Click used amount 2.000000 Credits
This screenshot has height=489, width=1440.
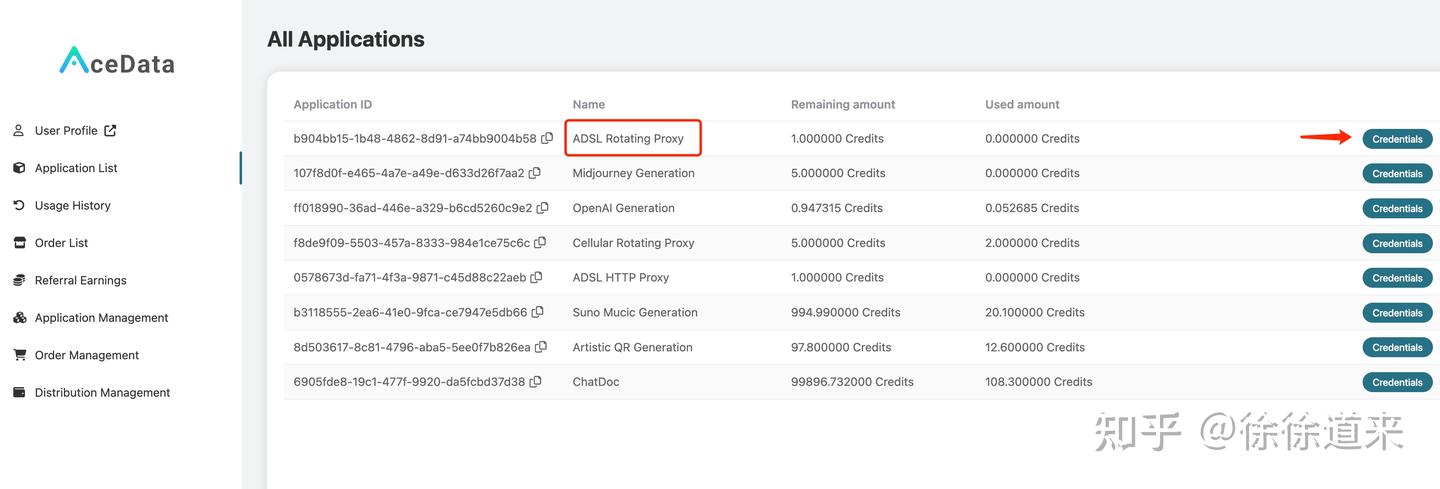[1032, 243]
